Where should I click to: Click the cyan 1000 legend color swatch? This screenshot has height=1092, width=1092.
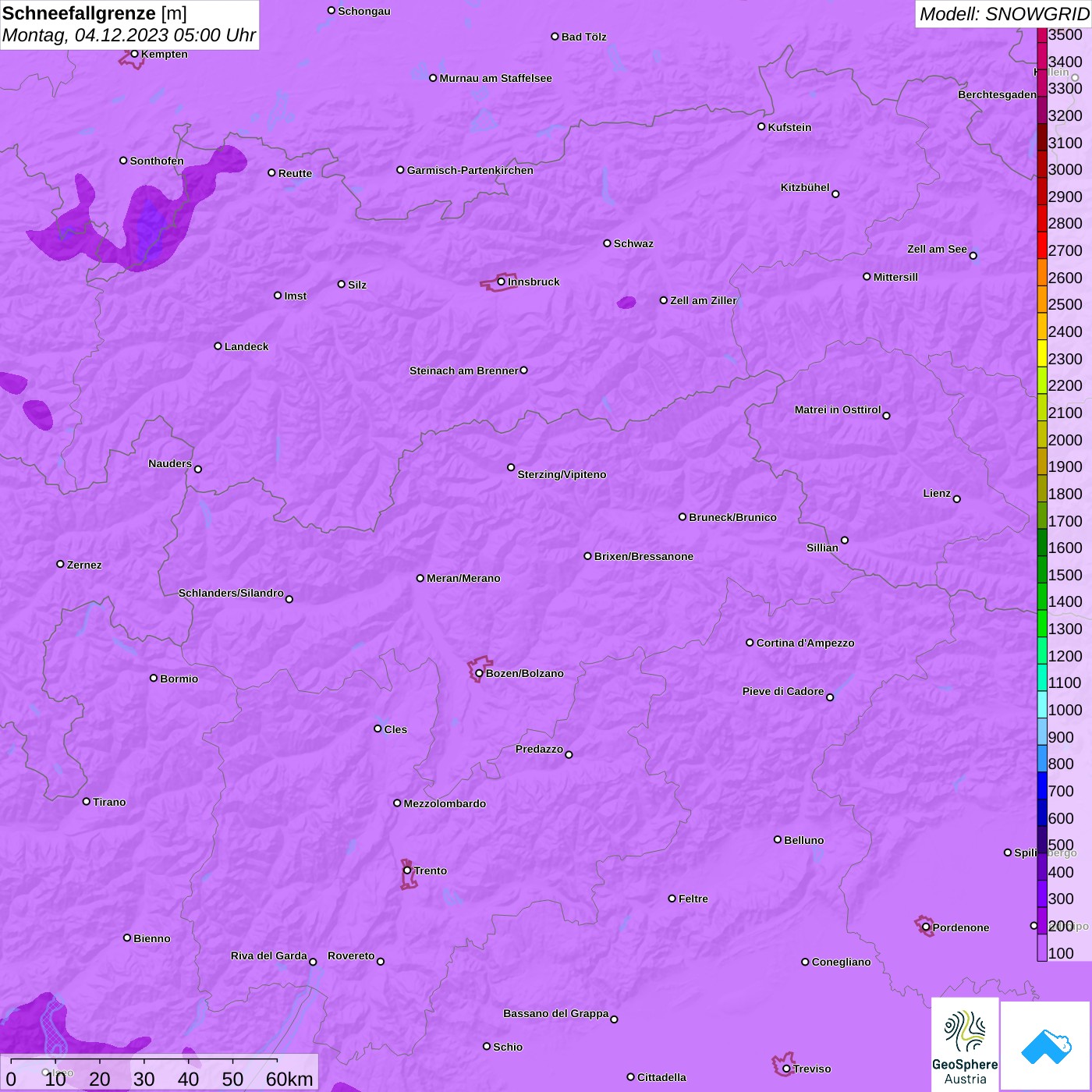[x=1042, y=704]
